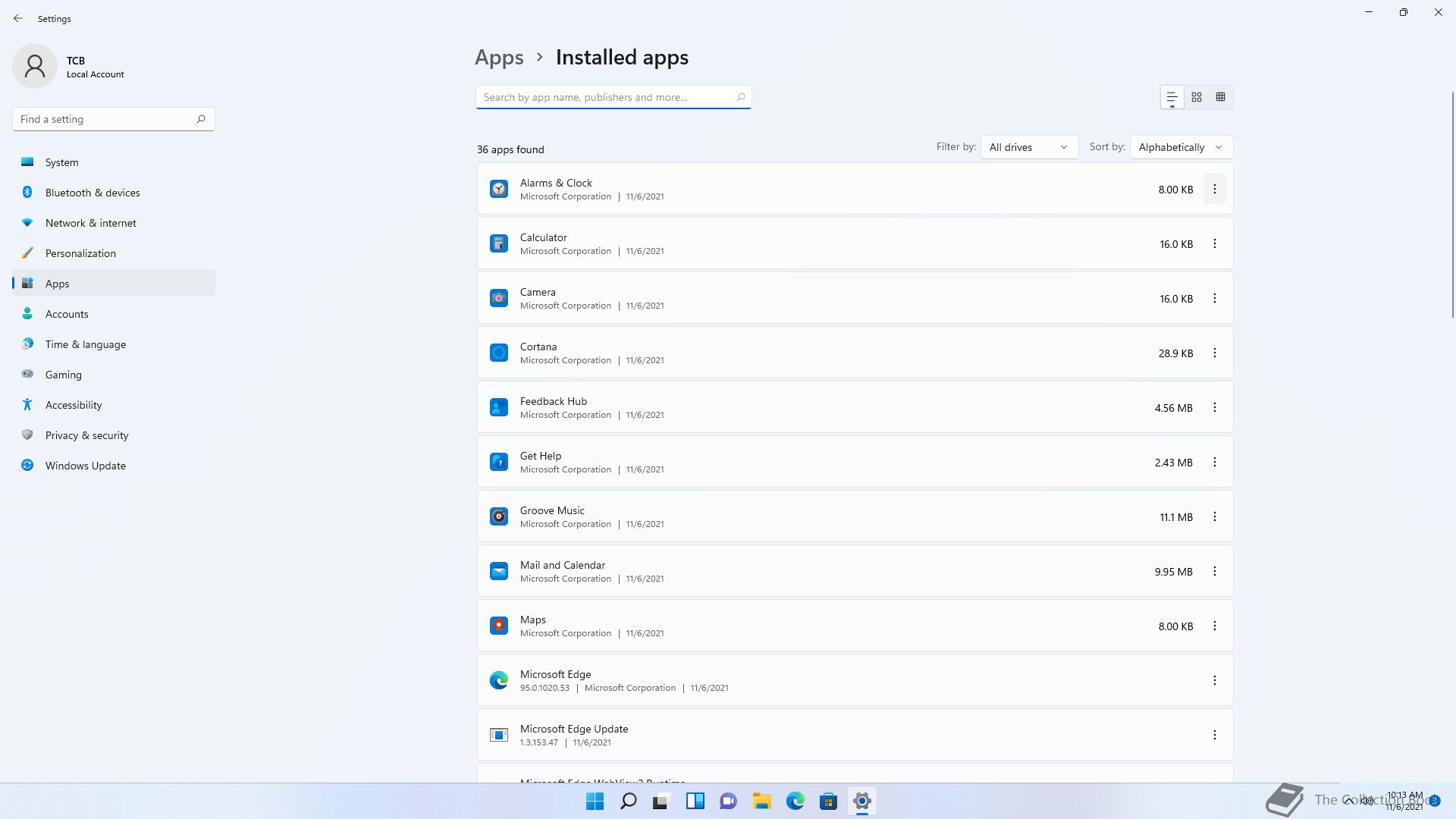Screen dimensions: 1456x819
Task: Click the Cortana app icon
Action: 499,353
